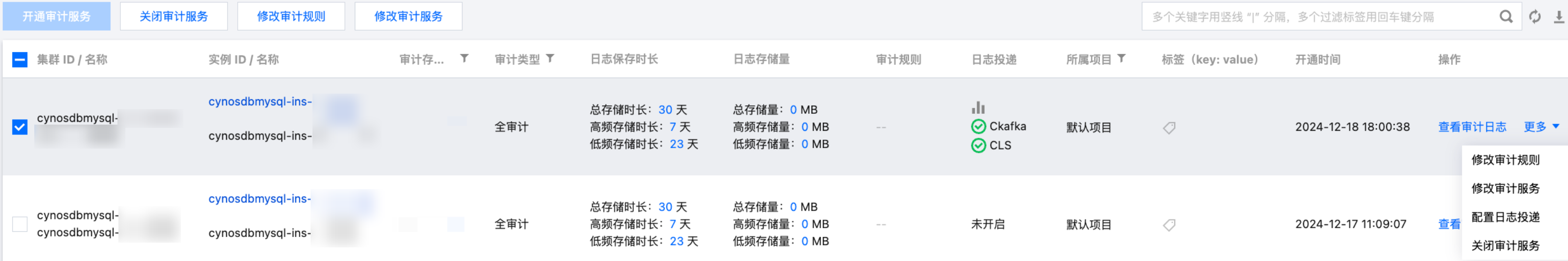The image size is (1568, 261).
Task: Open first row cynosdbmysql-ins instance link
Action: [x=260, y=102]
